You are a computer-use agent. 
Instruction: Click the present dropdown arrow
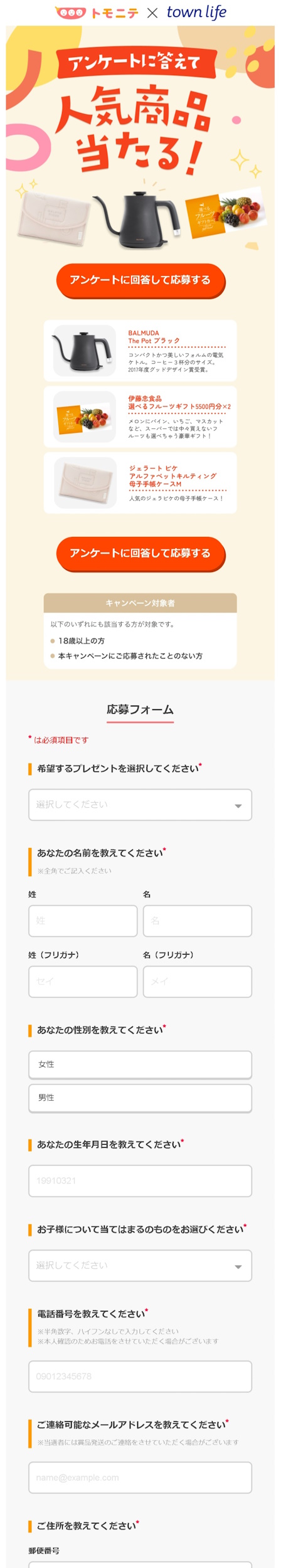pyautogui.click(x=238, y=805)
